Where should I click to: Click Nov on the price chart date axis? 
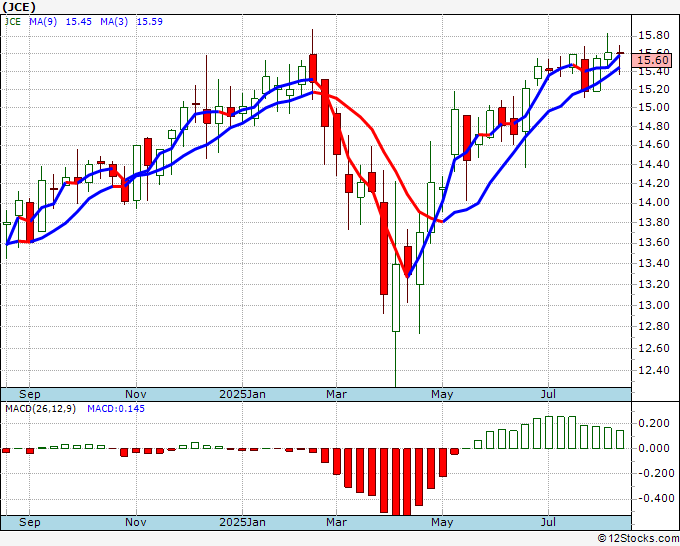[136, 394]
